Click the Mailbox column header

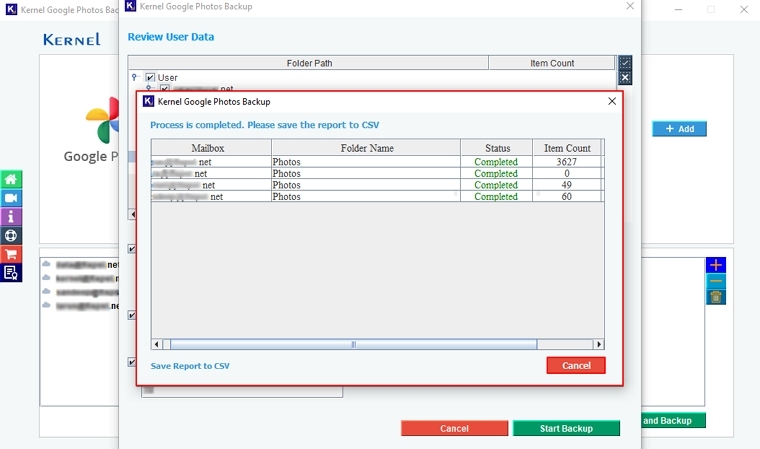click(211, 148)
